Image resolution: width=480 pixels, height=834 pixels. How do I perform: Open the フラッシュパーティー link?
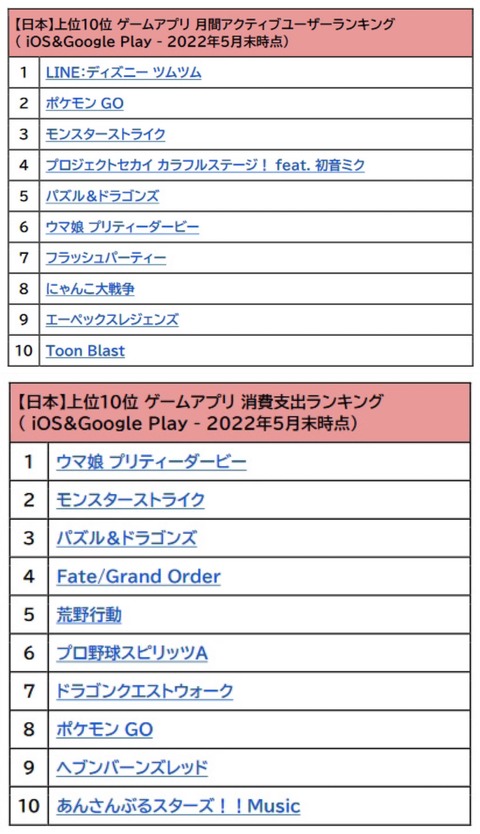[106, 258]
